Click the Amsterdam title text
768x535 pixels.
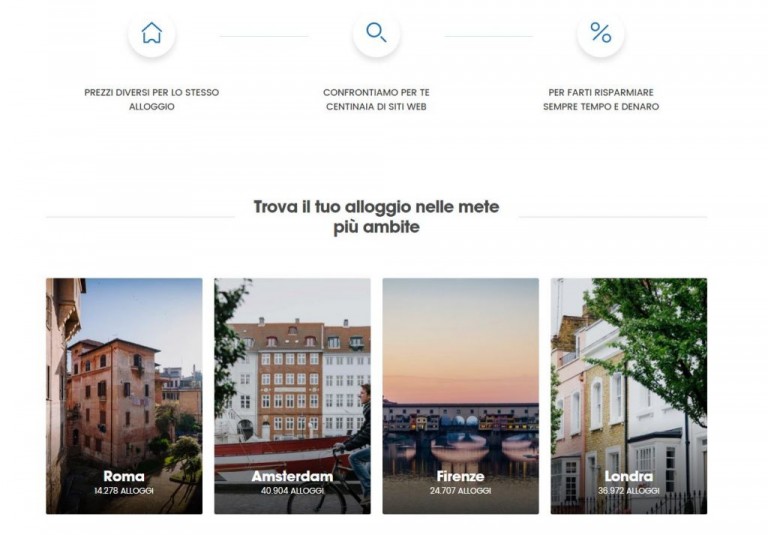point(292,476)
